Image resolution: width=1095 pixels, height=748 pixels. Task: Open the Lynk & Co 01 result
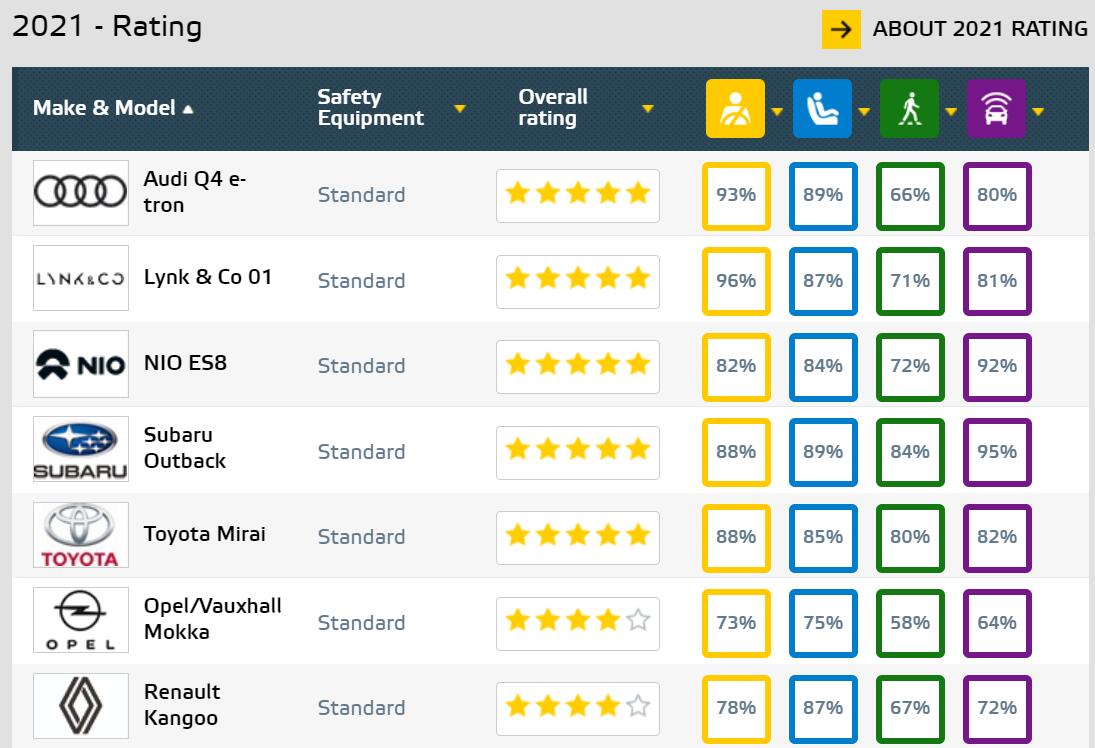coord(208,277)
